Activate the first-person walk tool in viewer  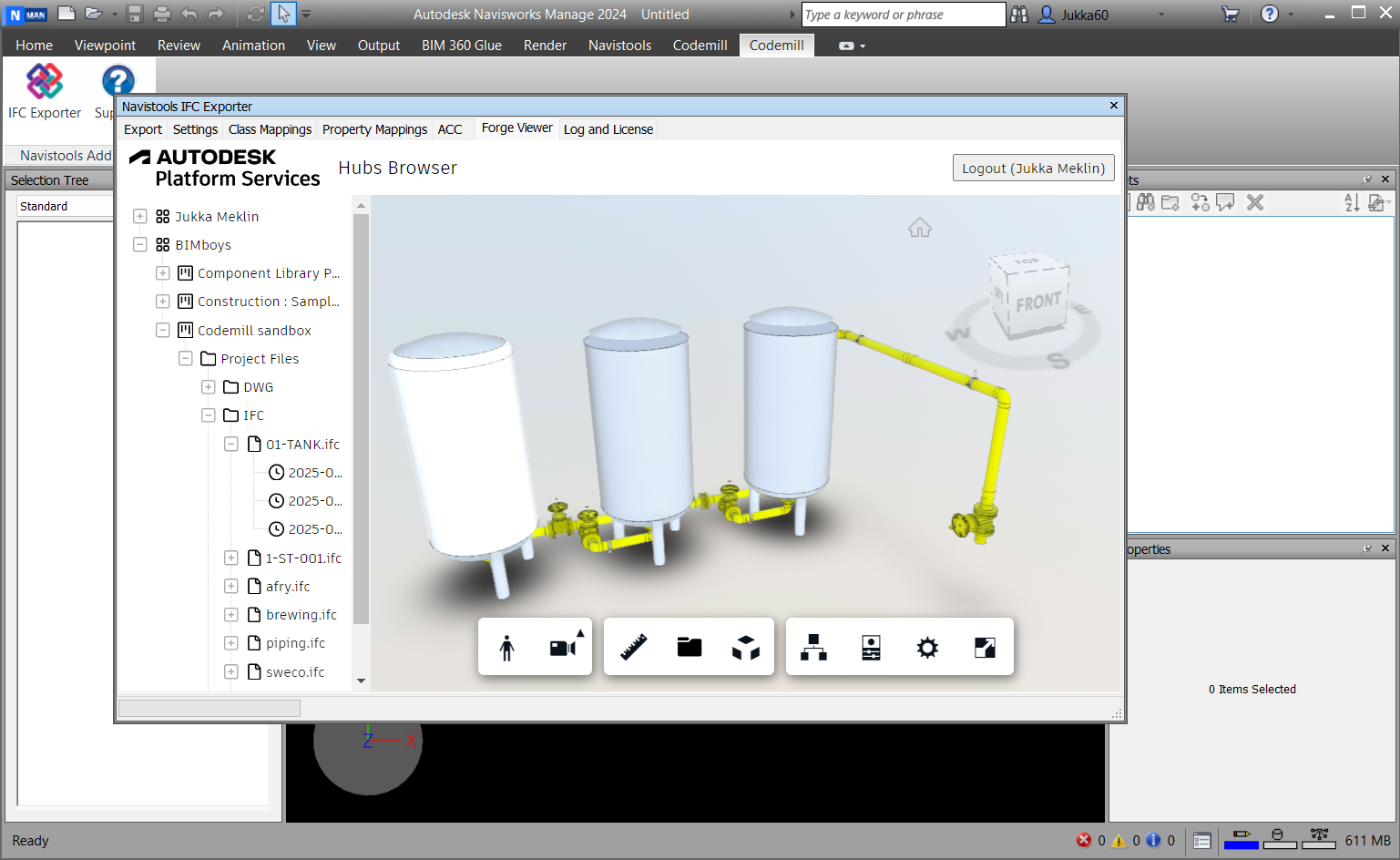click(507, 648)
